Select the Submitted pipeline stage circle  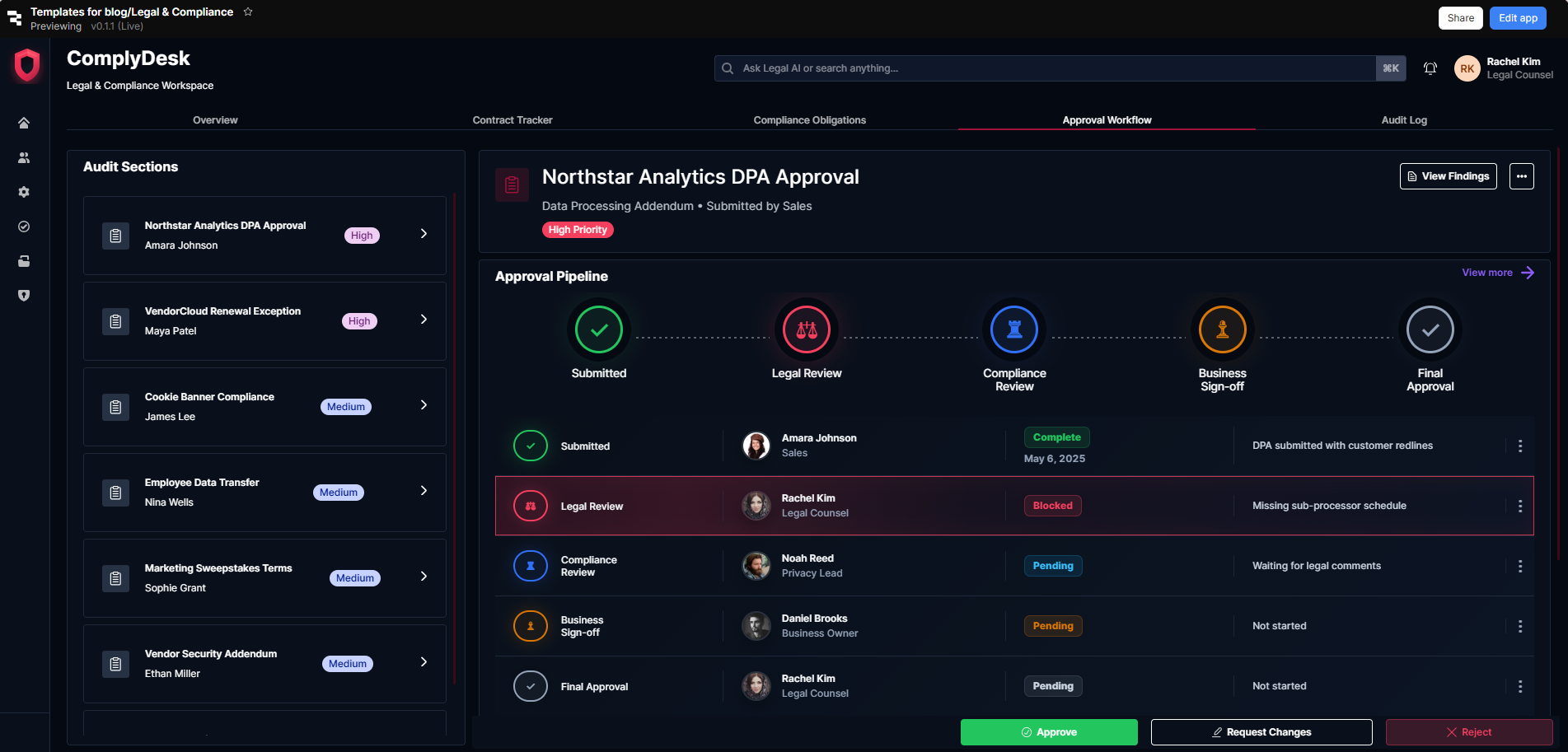click(599, 329)
